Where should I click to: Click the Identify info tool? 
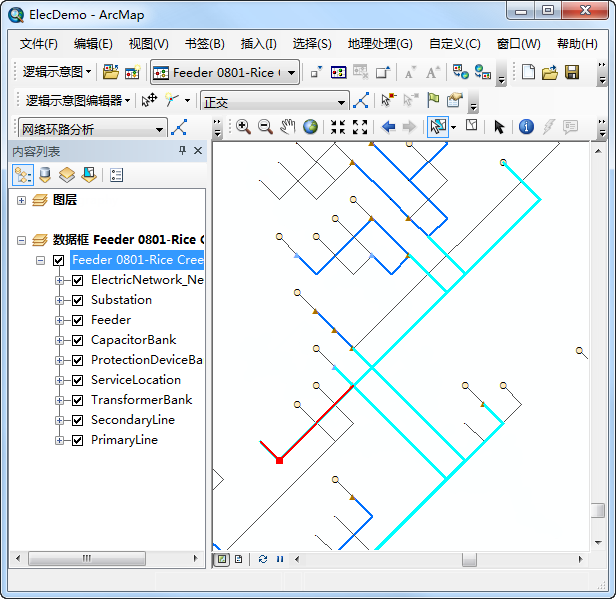pos(526,127)
